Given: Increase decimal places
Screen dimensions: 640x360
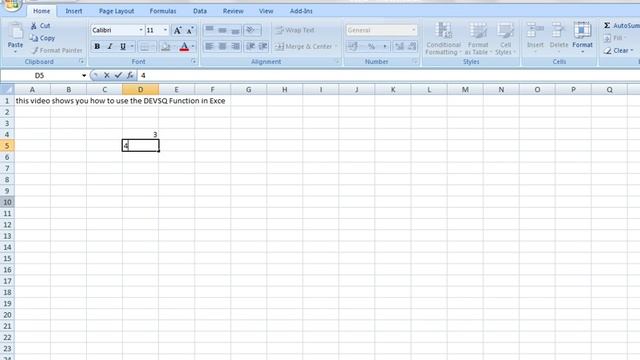Looking at the screenshot, I should 399,47.
